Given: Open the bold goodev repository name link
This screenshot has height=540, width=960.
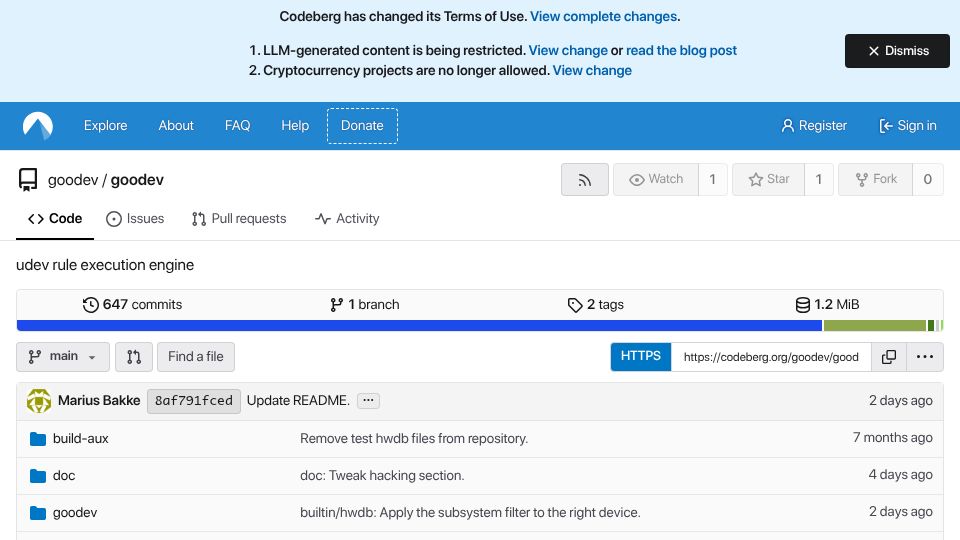Looking at the screenshot, I should pyautogui.click(x=137, y=180).
